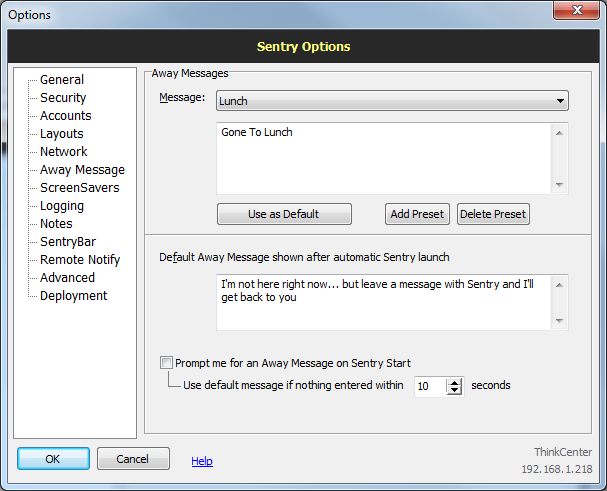Open the Help link
This screenshot has width=607, height=491.
[x=202, y=461]
